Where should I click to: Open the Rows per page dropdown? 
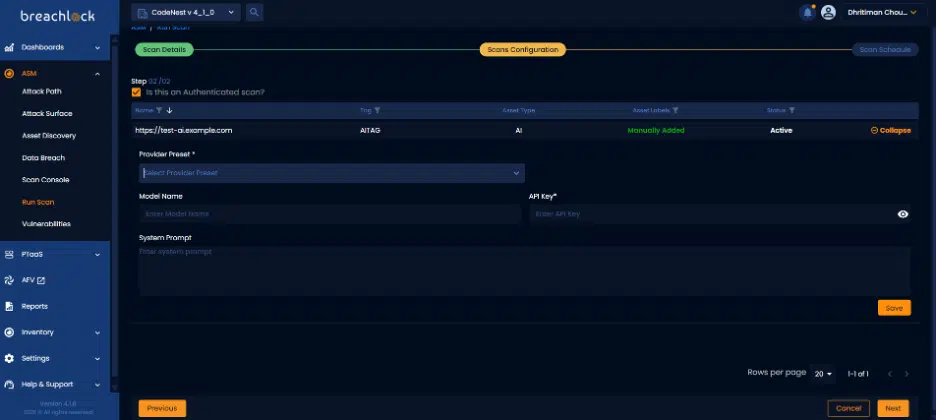(823, 374)
